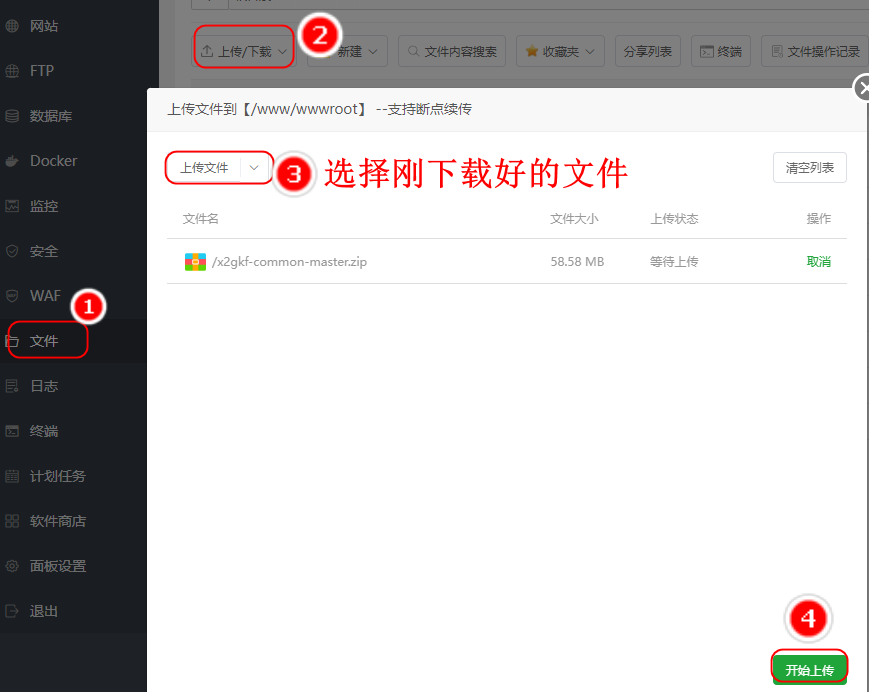Click the 数据库 database icon
869x692 pixels.
(12, 116)
